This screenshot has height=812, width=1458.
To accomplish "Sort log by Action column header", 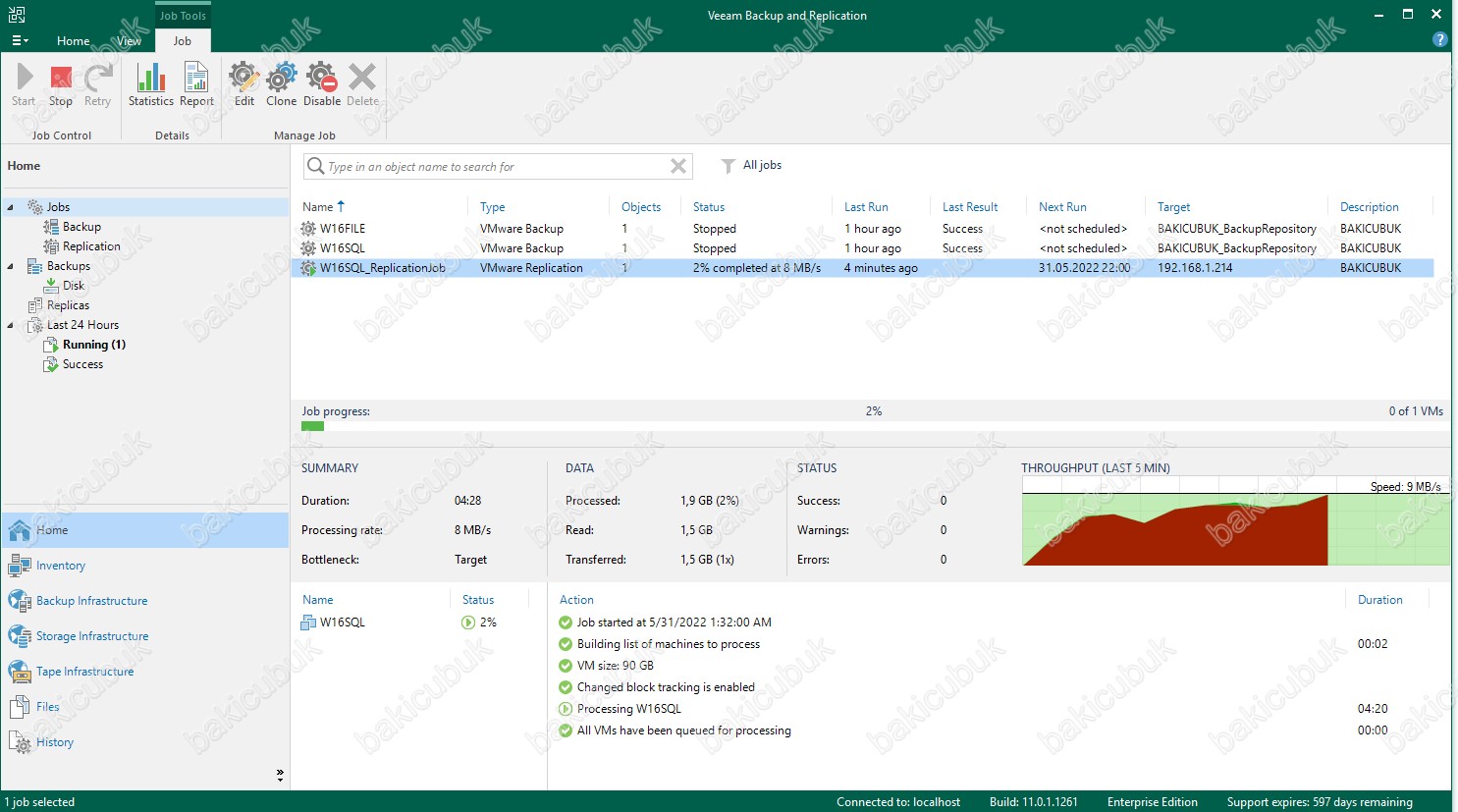I will point(576,600).
